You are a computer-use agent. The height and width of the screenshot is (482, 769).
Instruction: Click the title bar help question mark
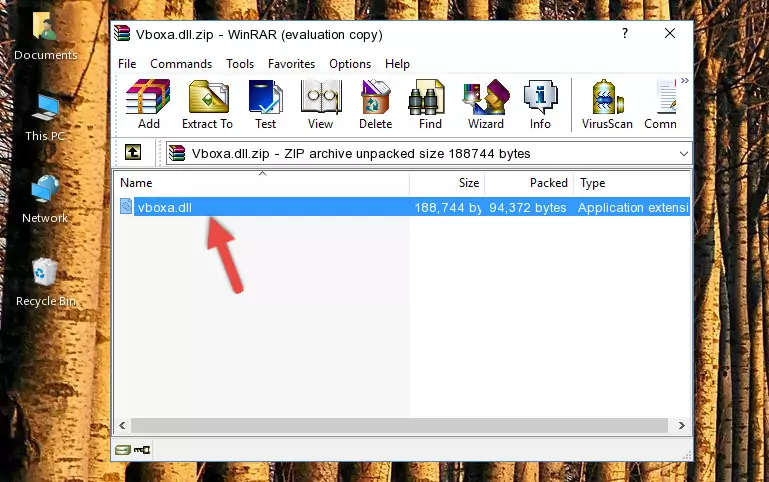624,33
